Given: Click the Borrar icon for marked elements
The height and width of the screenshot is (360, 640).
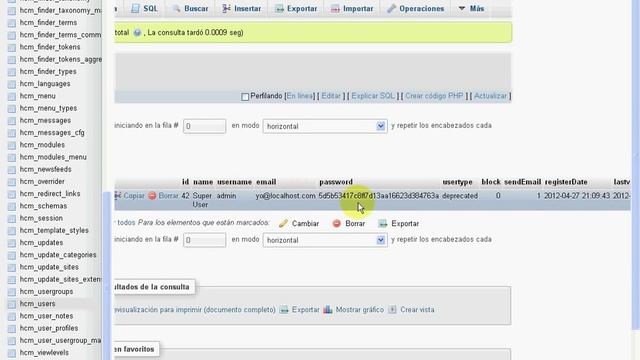Looking at the screenshot, I should (336, 224).
